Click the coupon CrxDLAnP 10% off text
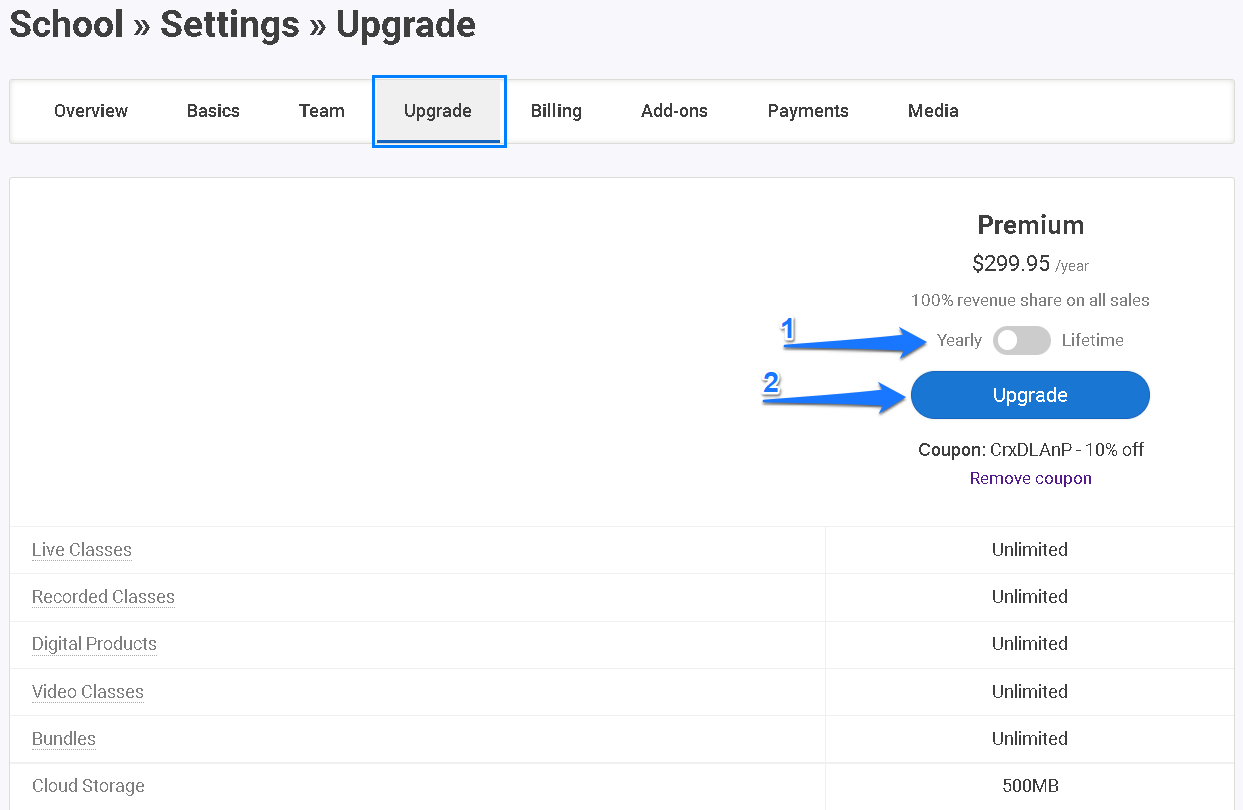This screenshot has height=810, width=1243. point(1030,450)
